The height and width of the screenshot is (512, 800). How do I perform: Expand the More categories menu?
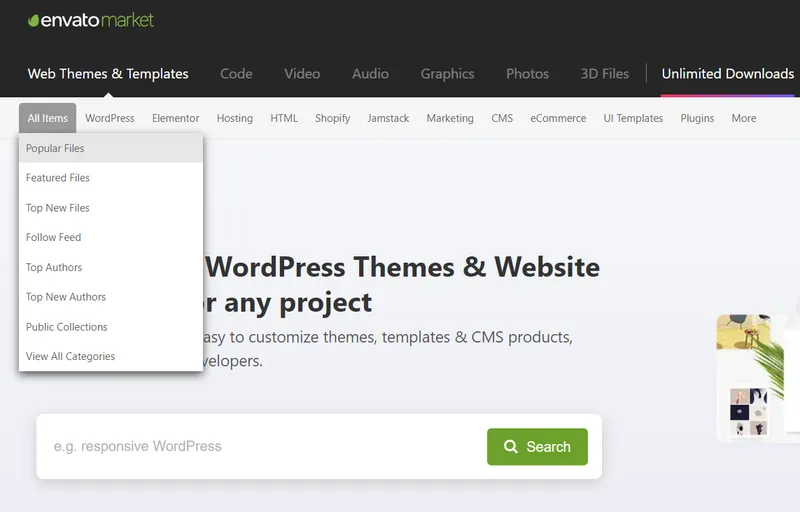744,118
